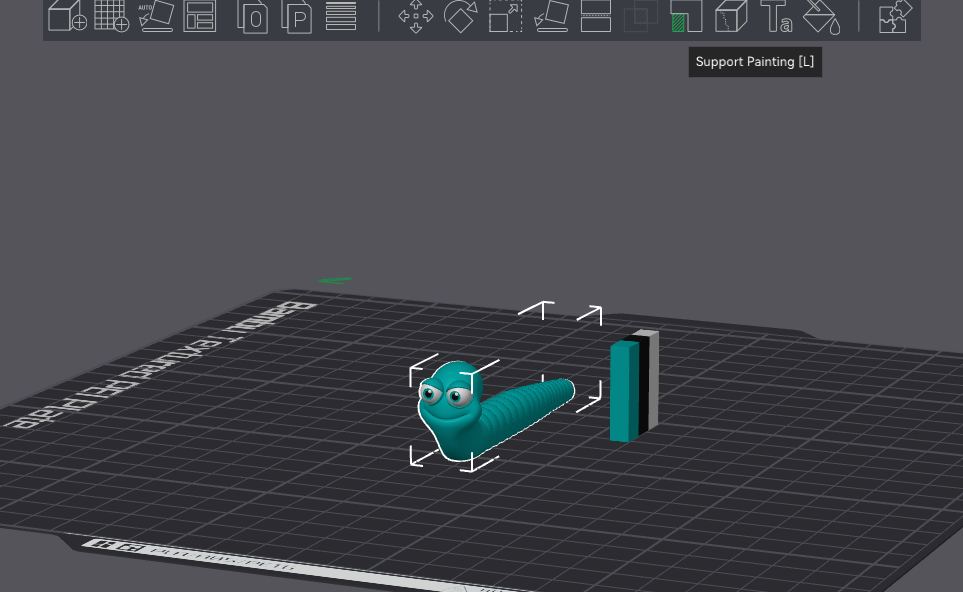This screenshot has width=963, height=592.
Task: Split model to parts (P icon)
Action: tap(297, 16)
